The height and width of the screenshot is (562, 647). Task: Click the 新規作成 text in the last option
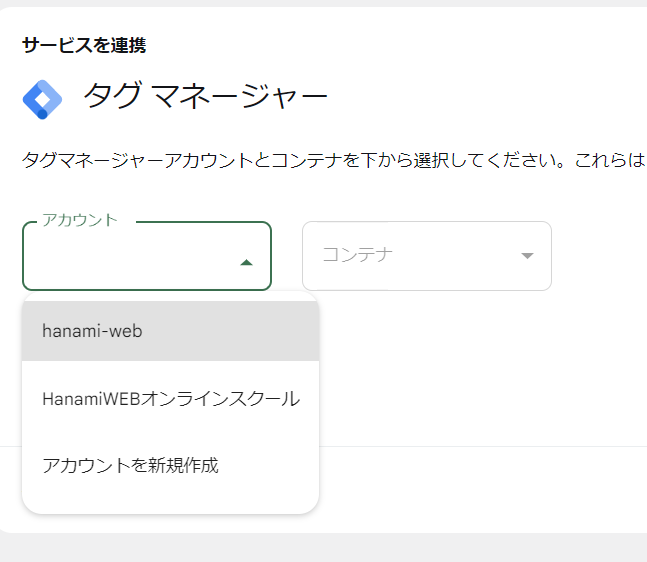coord(183,465)
